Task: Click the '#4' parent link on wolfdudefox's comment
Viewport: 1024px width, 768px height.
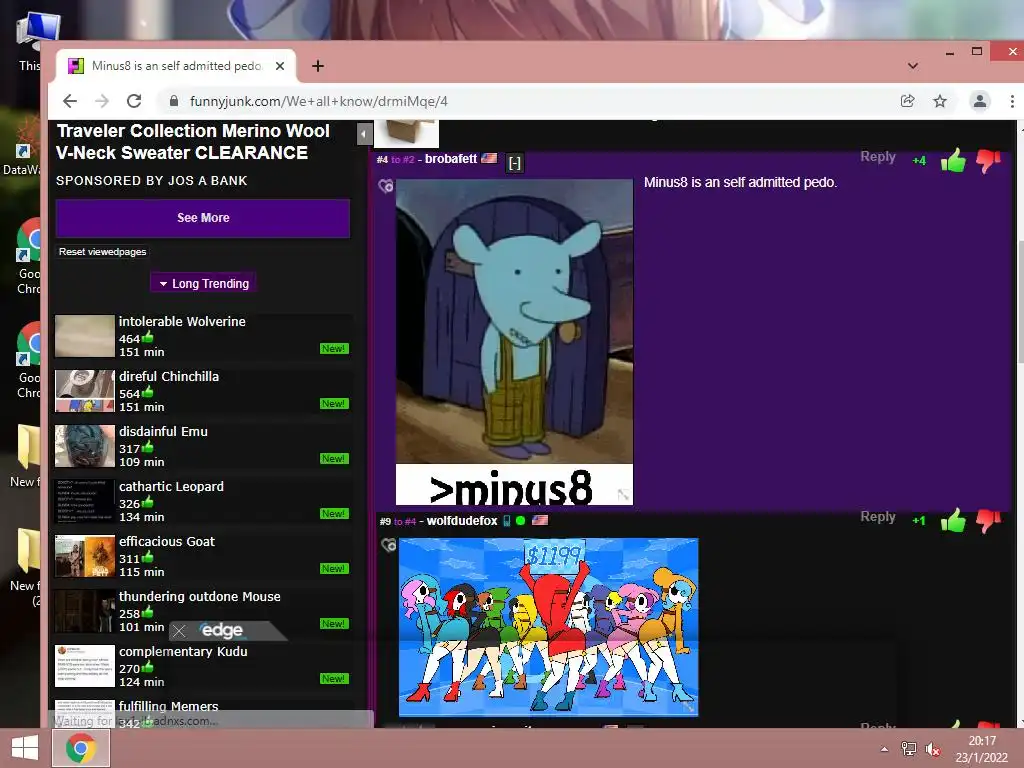Action: click(x=405, y=521)
